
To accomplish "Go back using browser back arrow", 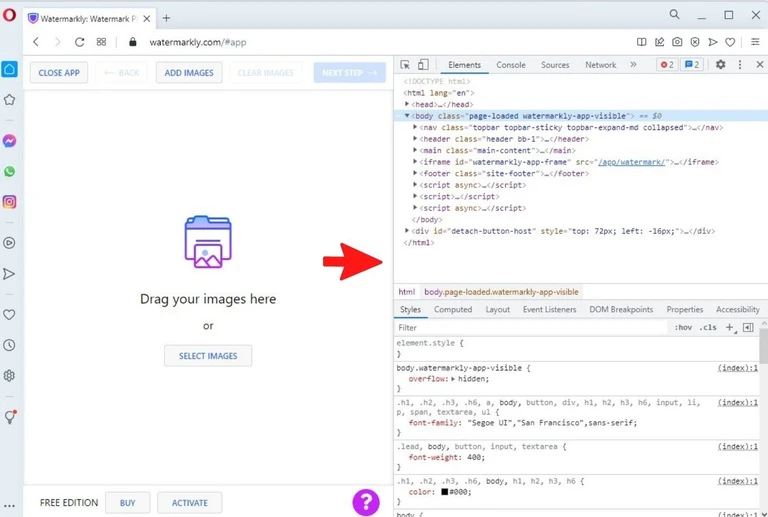I will 36,42.
